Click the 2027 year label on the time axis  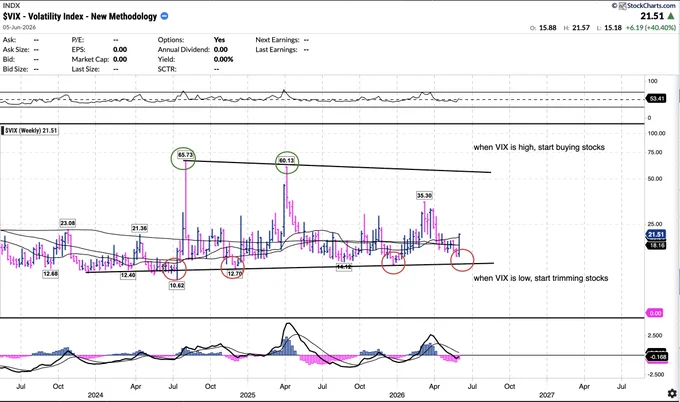[x=547, y=395]
